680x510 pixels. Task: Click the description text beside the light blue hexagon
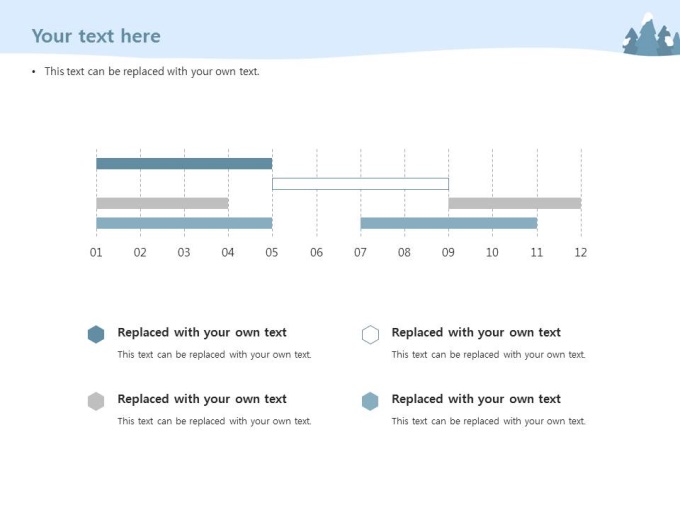click(x=489, y=421)
